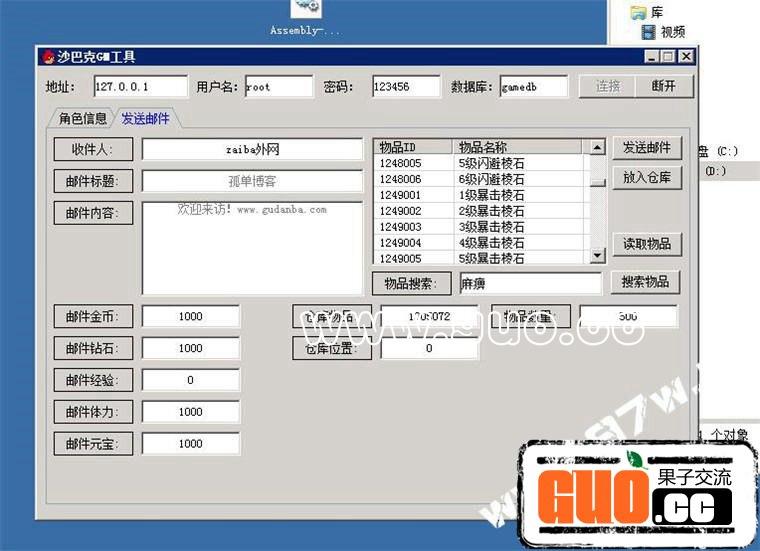Switch to the 发送邮件 tab
The height and width of the screenshot is (551, 760).
145,118
